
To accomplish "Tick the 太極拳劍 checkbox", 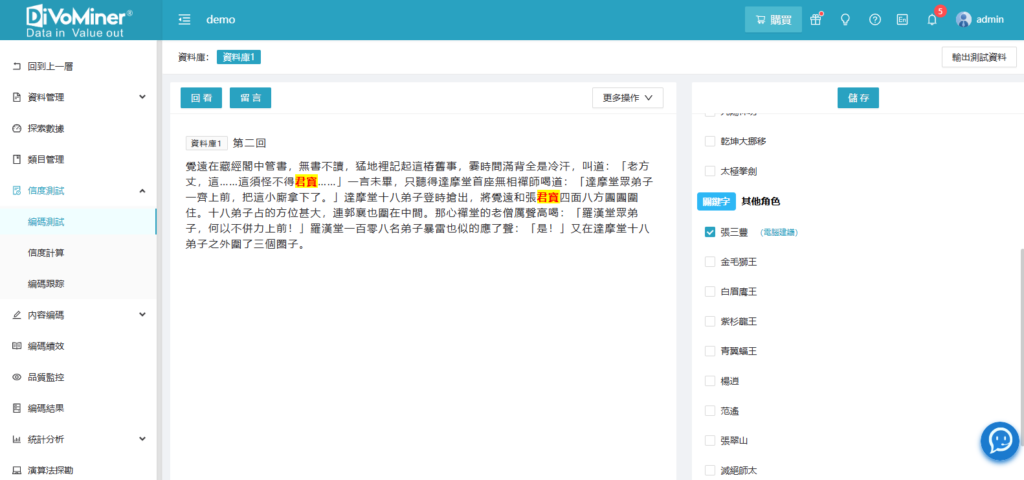I will click(x=710, y=171).
